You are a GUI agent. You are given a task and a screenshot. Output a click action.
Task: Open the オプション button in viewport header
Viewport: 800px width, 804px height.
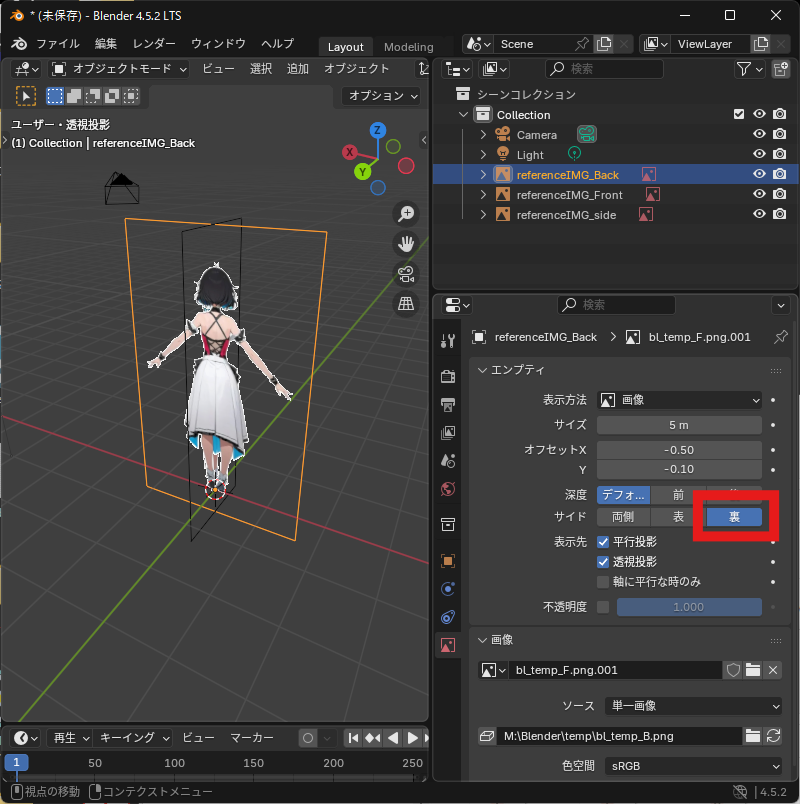pos(385,96)
